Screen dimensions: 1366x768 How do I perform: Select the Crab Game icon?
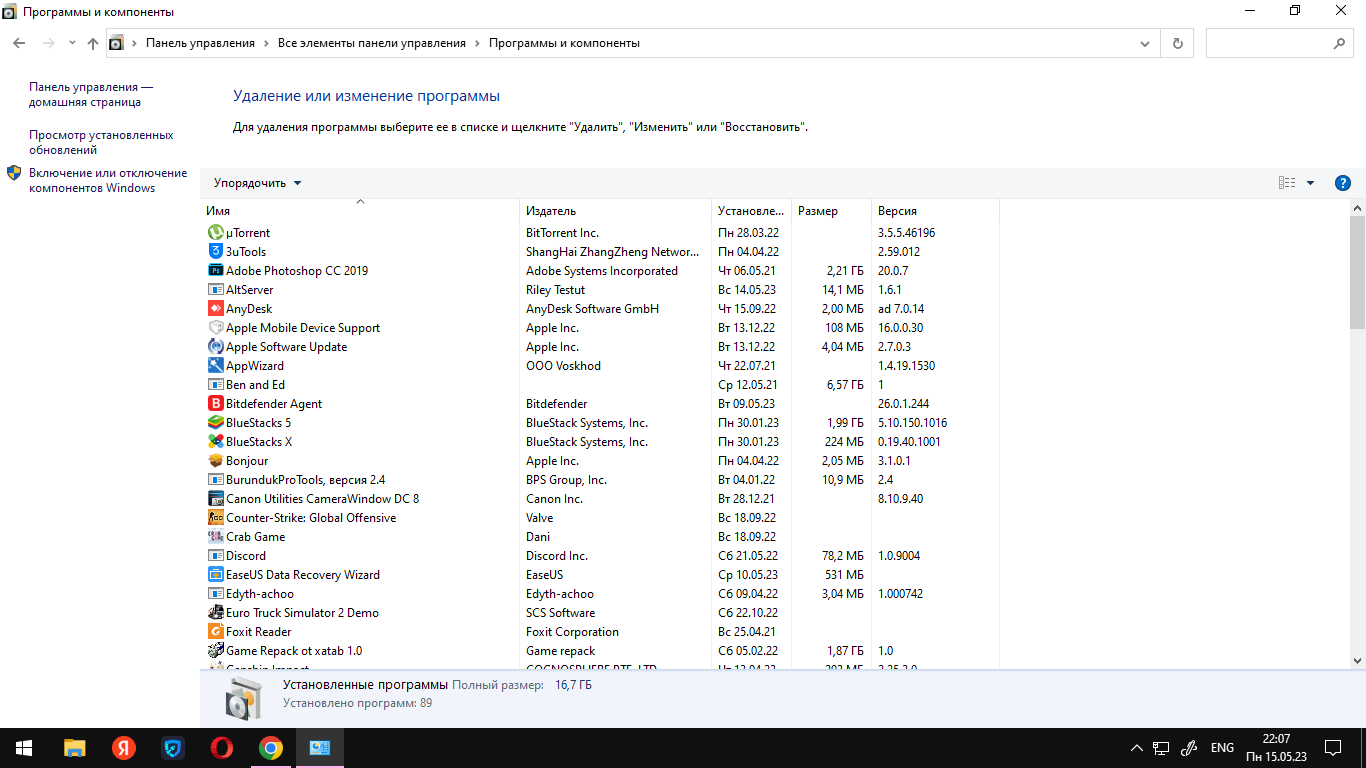pyautogui.click(x=216, y=537)
